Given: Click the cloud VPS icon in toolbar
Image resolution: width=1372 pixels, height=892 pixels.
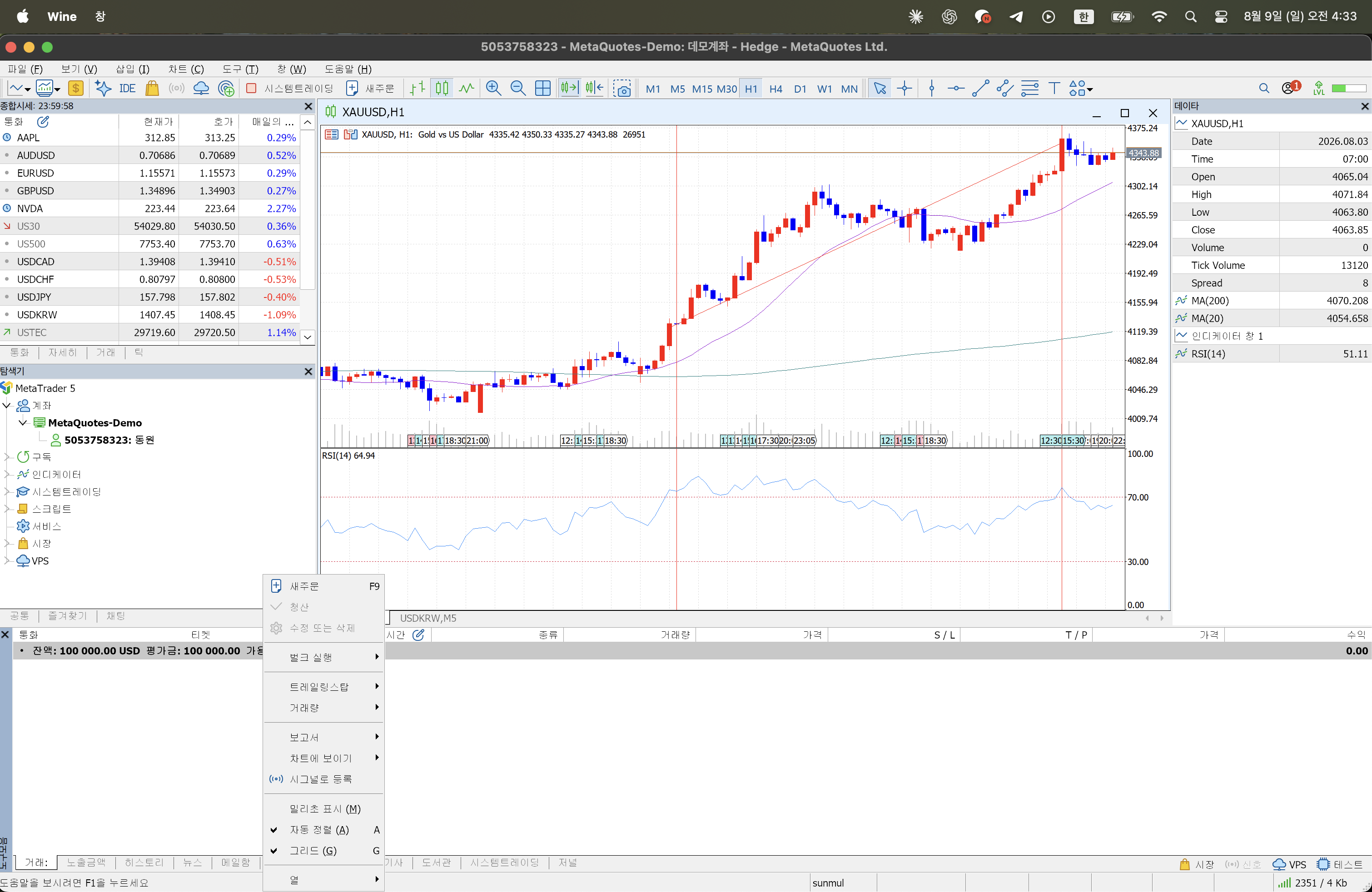Looking at the screenshot, I should (201, 88).
